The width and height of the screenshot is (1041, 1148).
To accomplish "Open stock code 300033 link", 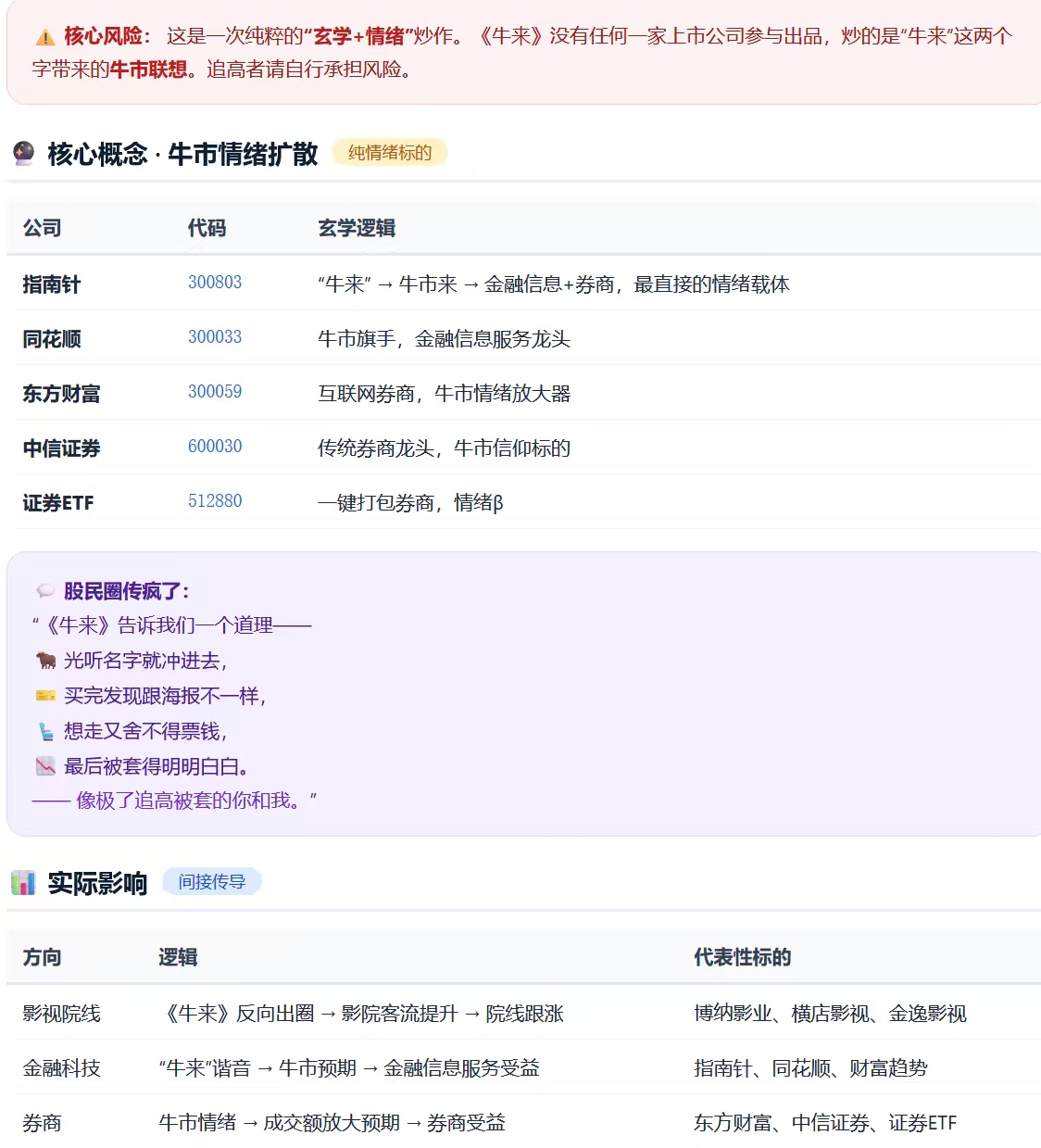I will [215, 337].
